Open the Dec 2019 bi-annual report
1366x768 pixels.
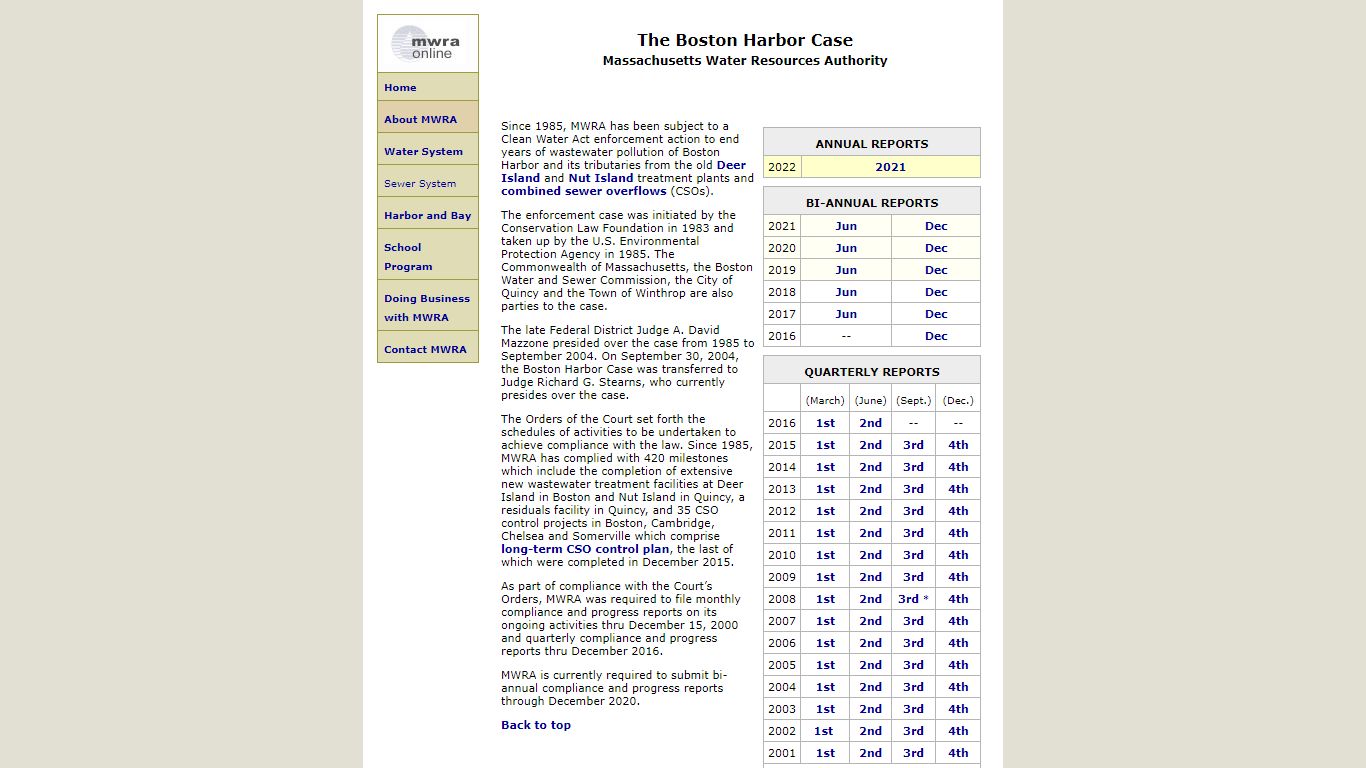tap(936, 270)
